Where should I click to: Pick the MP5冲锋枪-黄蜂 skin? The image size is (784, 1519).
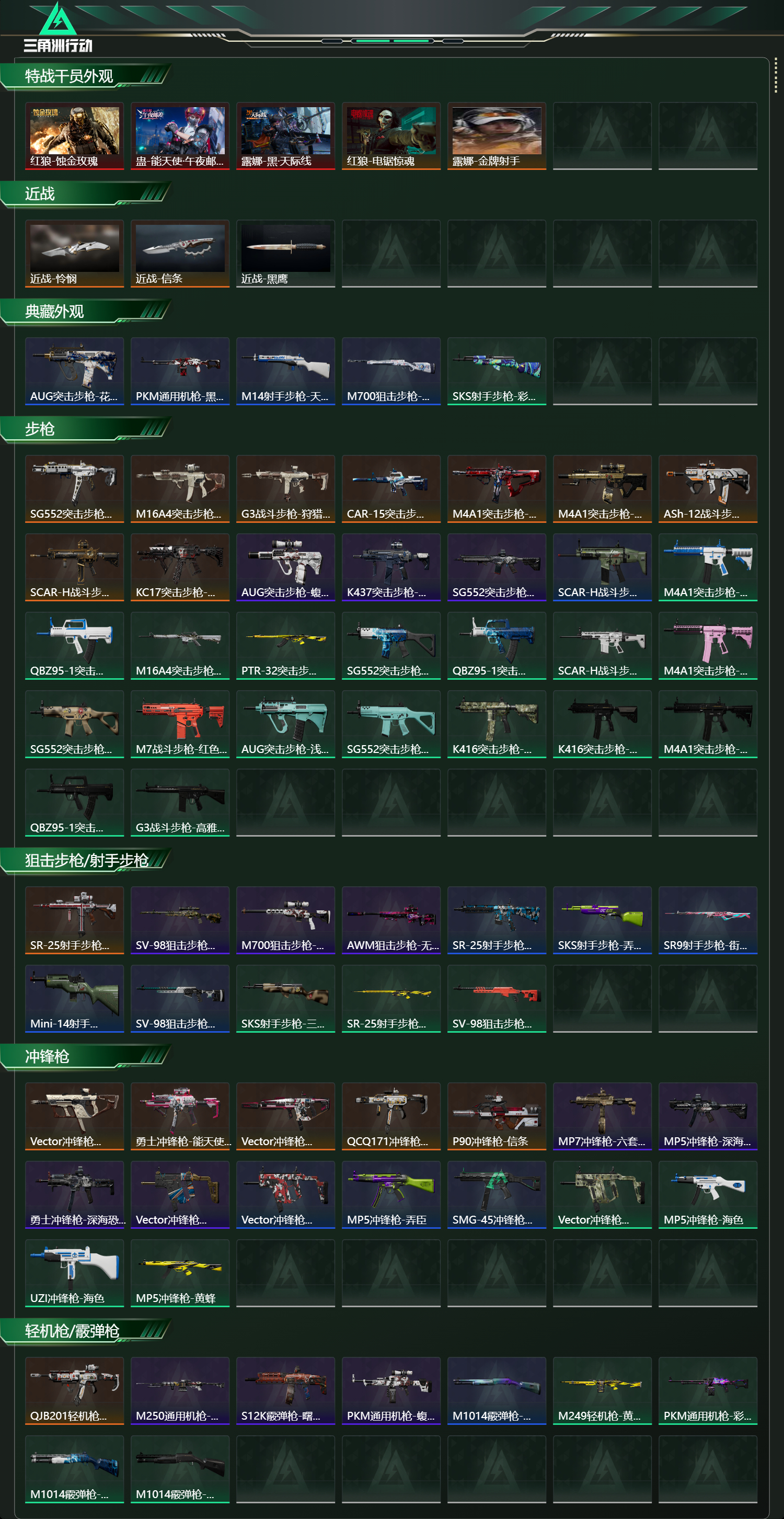(x=180, y=1273)
